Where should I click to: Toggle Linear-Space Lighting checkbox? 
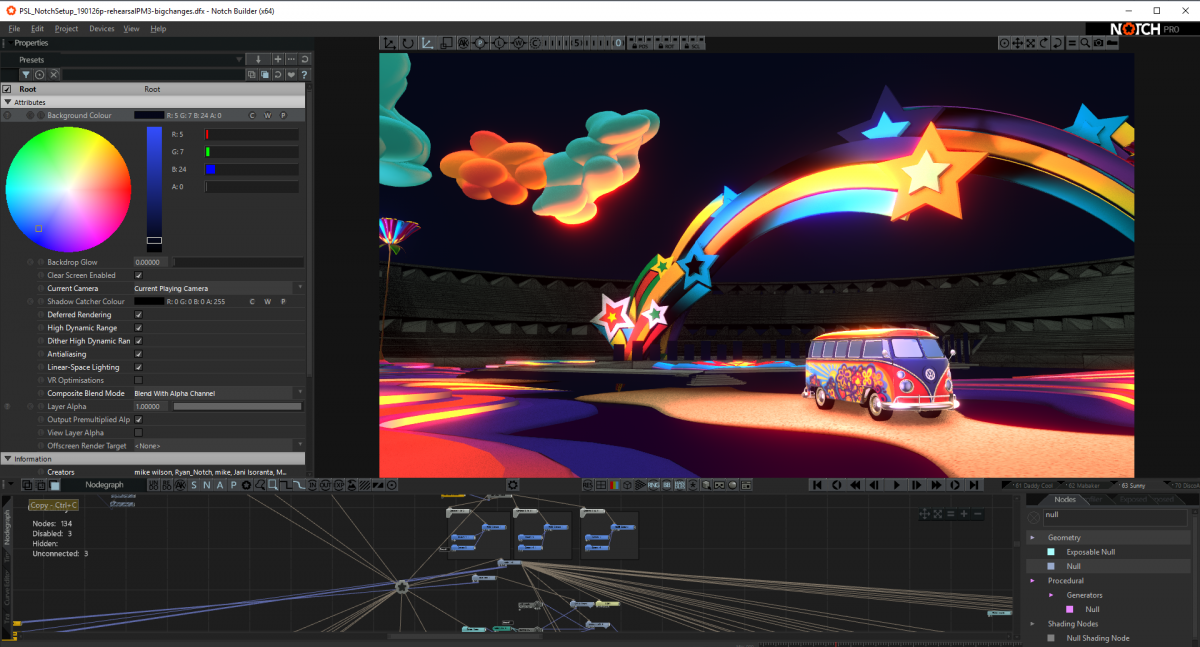pyautogui.click(x=138, y=367)
